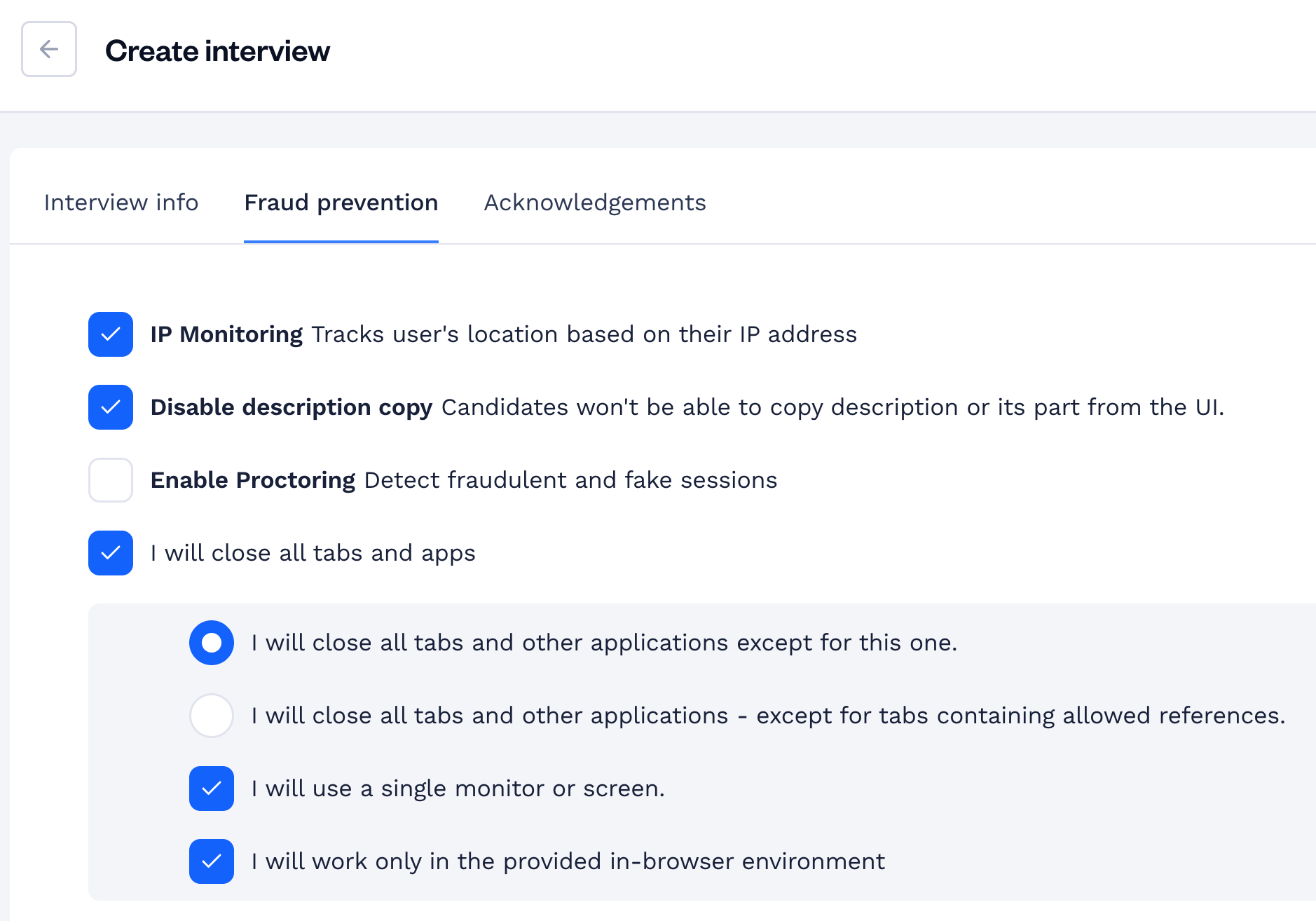Click the 'provided in-browser environment' label text
The image size is (1316, 921).
[694, 861]
